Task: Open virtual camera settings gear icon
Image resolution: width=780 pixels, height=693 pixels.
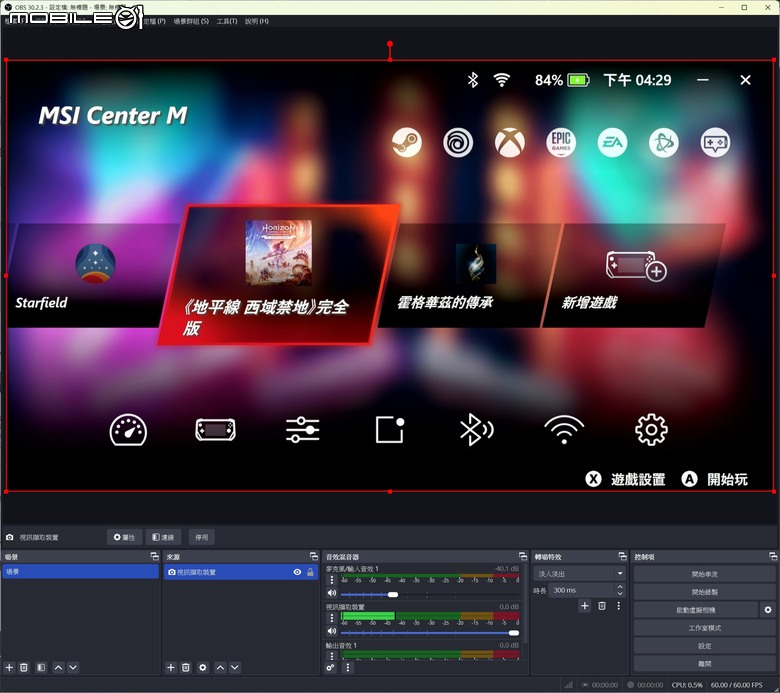Action: 768,610
